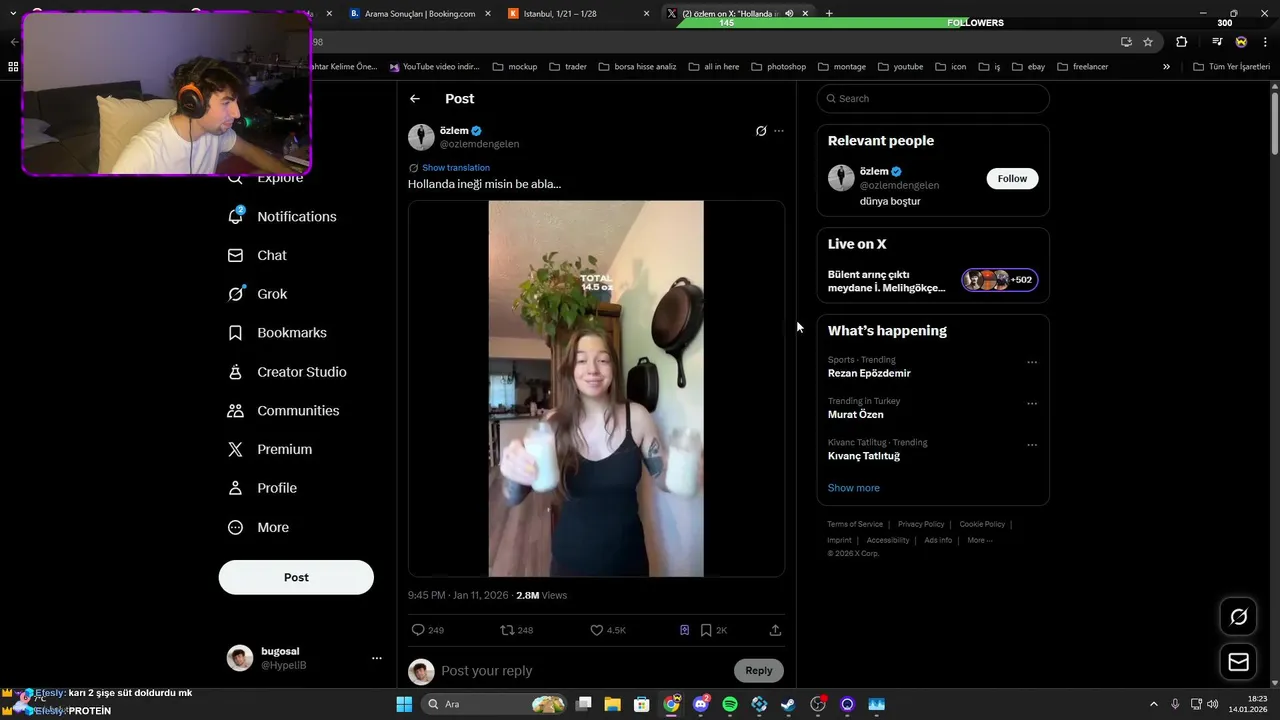The width and height of the screenshot is (1280, 720).
Task: Open options for Kıvanç Tatlıtuğ trend
Action: pyautogui.click(x=1032, y=445)
